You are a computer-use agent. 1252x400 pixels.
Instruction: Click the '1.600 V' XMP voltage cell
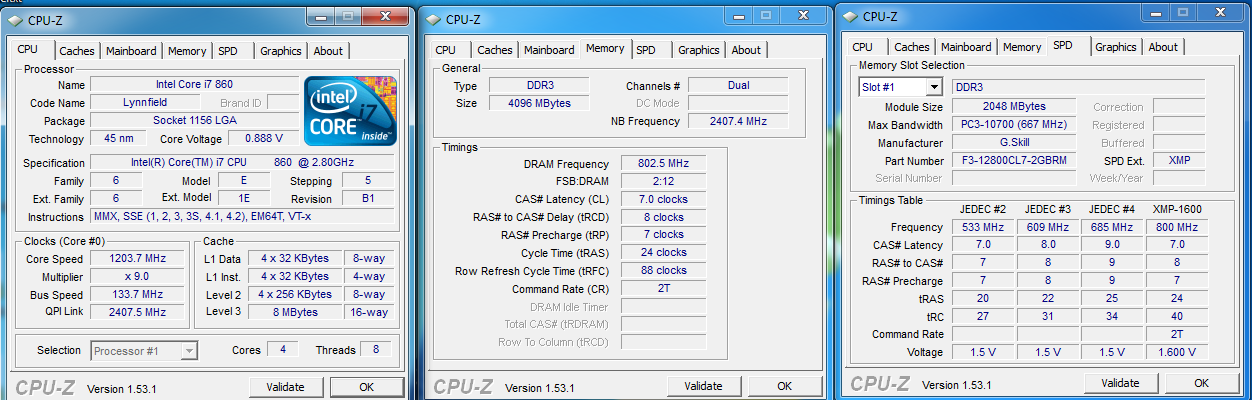1176,352
